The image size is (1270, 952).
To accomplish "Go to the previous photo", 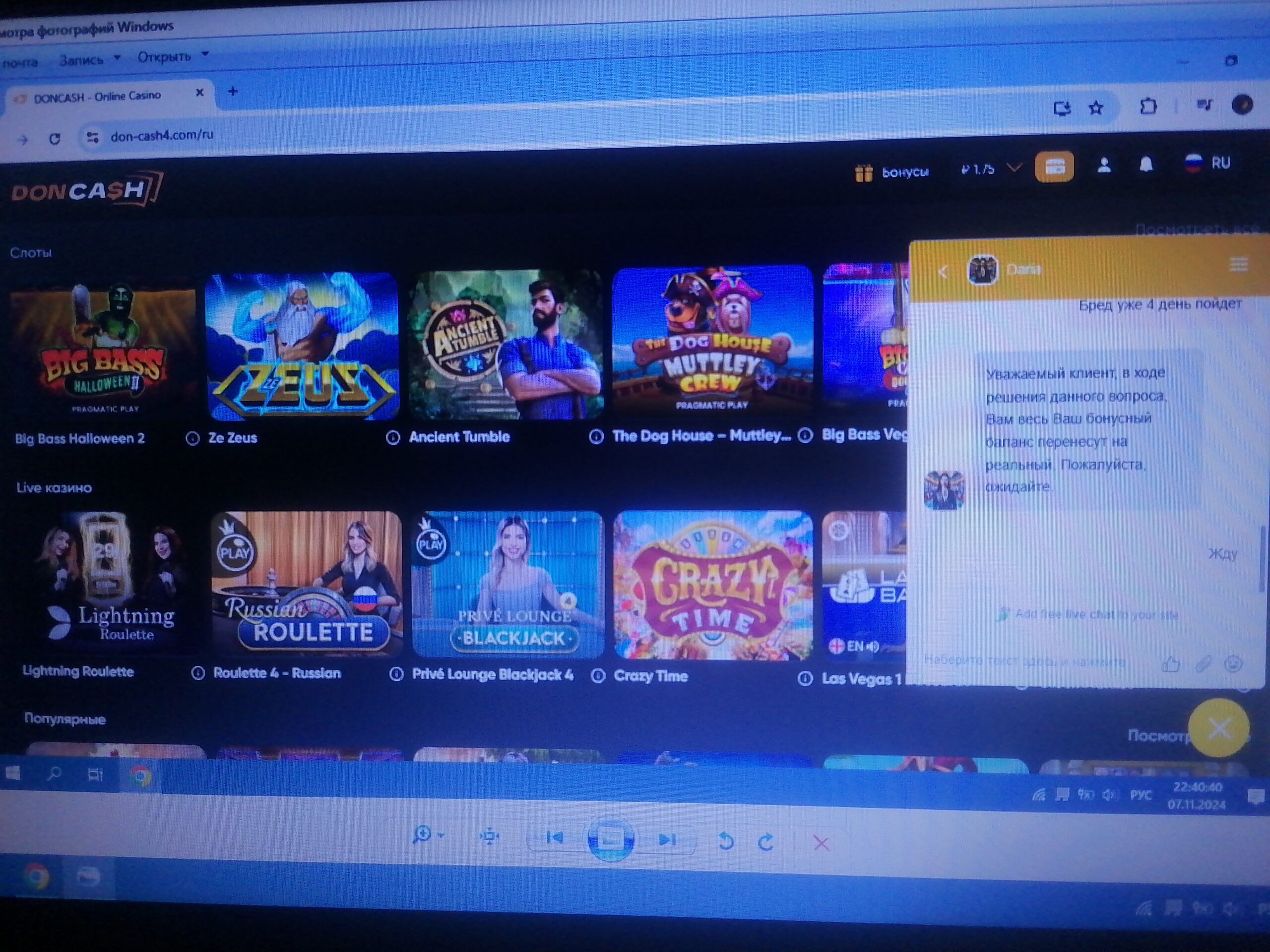I will point(555,838).
